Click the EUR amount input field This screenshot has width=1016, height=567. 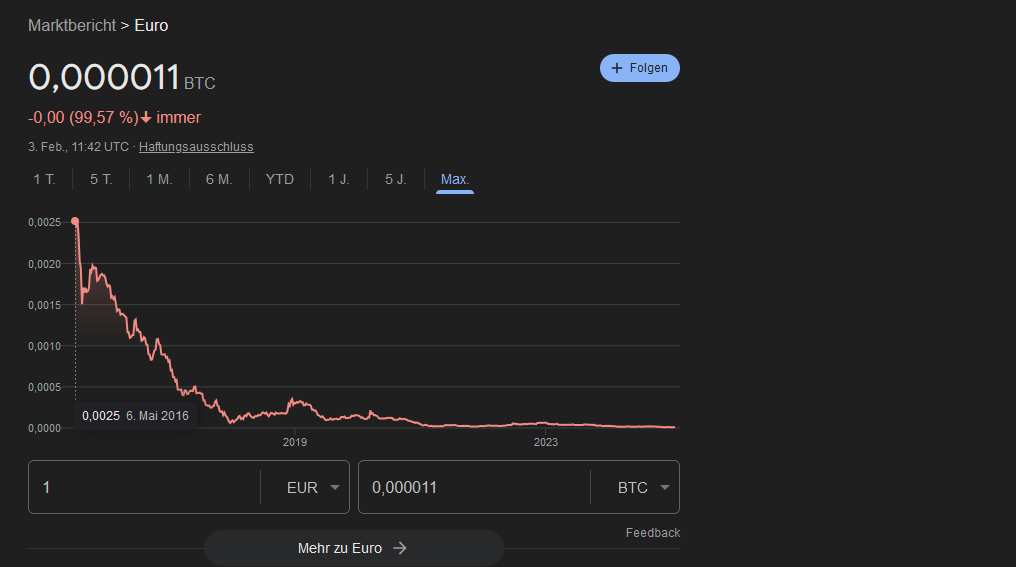click(145, 488)
